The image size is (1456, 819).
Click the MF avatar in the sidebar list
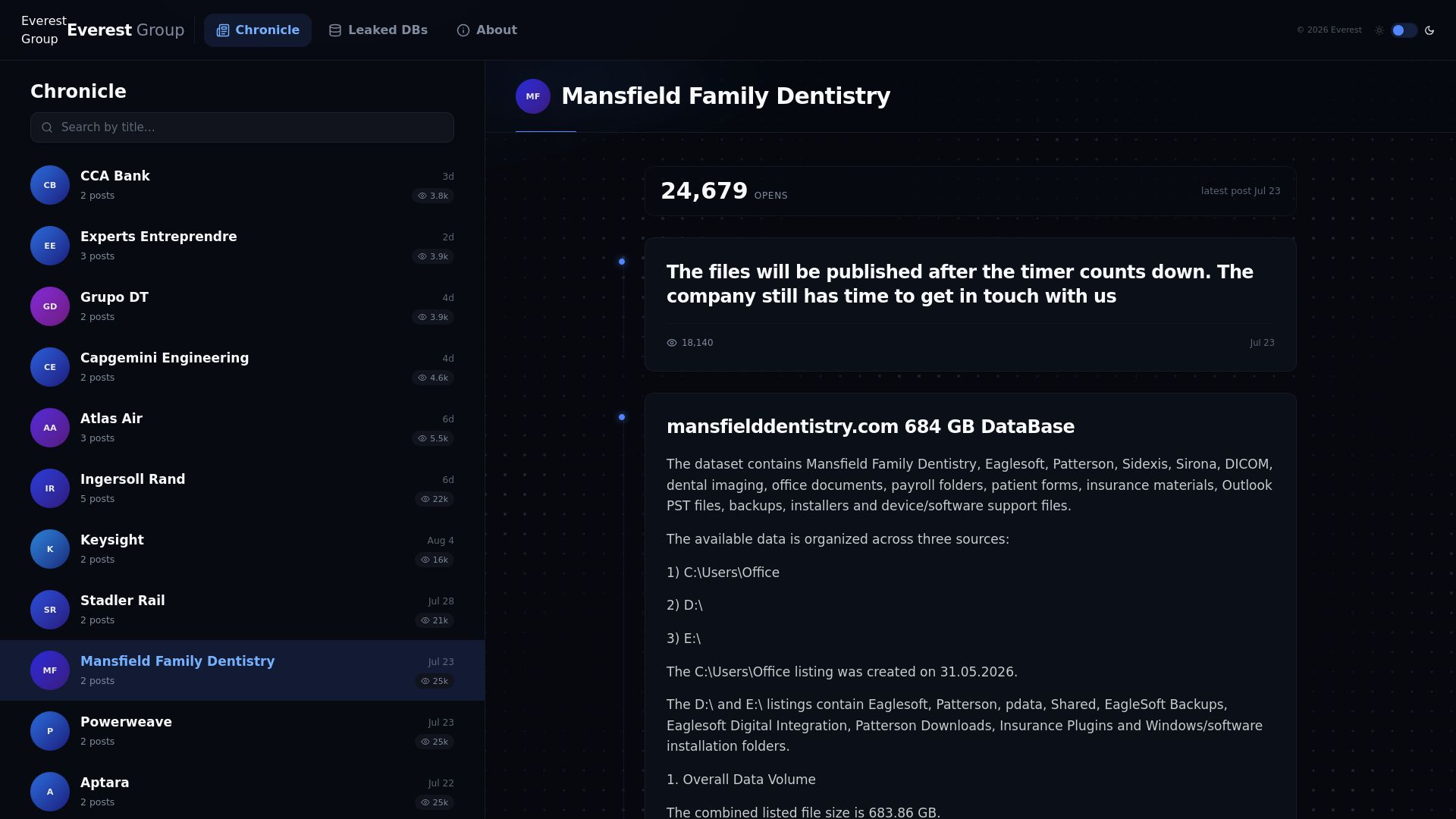click(50, 670)
